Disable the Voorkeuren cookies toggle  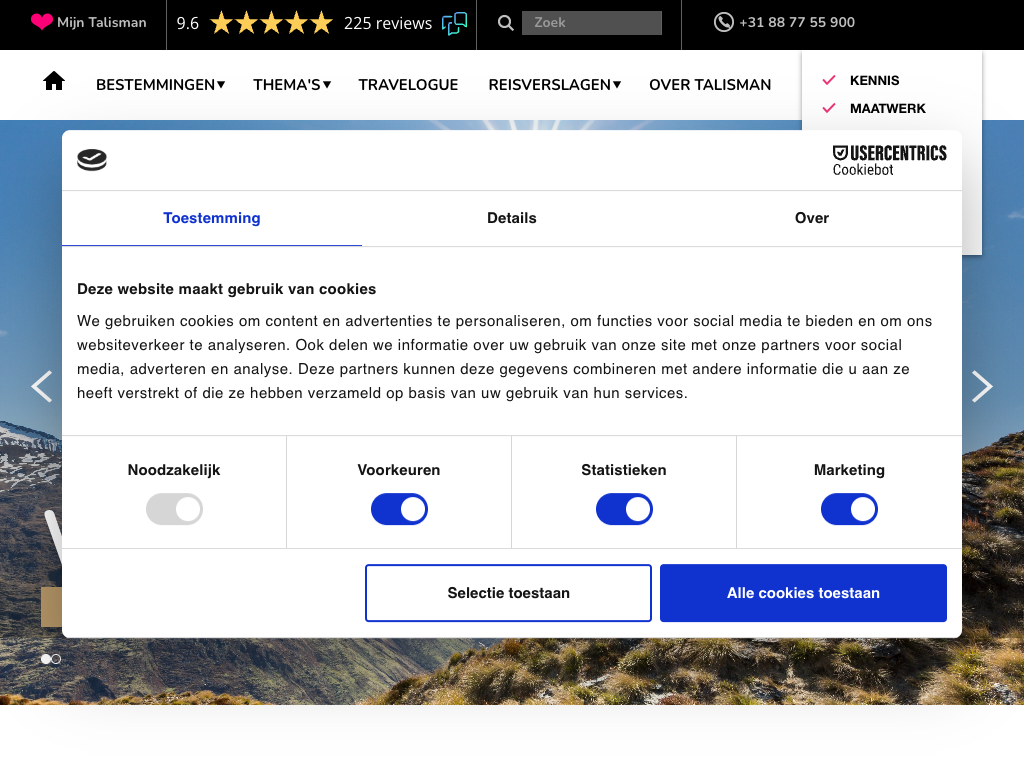click(x=399, y=510)
